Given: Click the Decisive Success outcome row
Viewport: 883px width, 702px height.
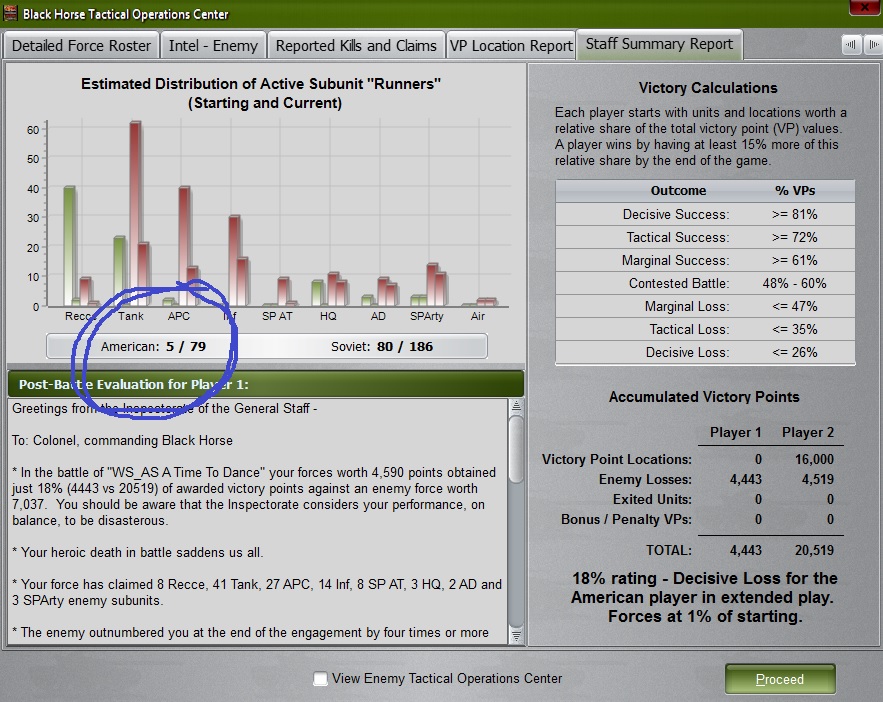Looking at the screenshot, I should pos(705,214).
